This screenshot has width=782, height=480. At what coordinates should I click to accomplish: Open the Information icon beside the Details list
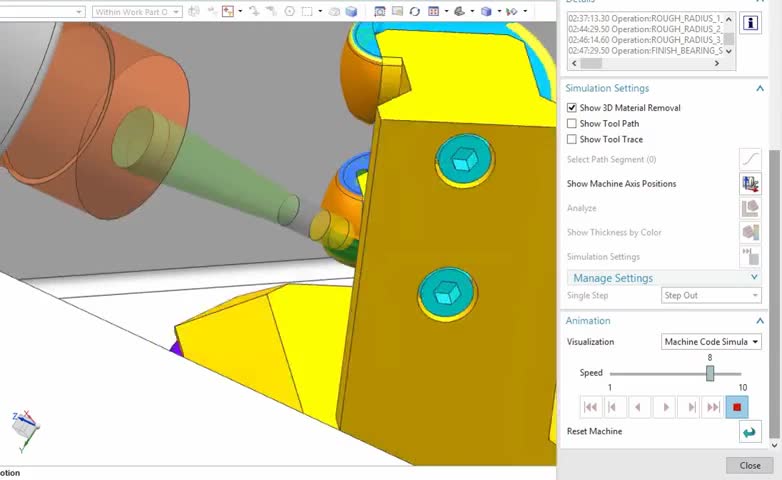(x=751, y=23)
